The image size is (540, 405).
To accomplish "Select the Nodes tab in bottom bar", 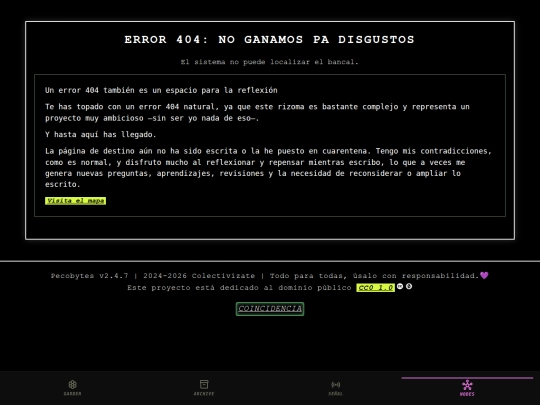I will [x=467, y=387].
